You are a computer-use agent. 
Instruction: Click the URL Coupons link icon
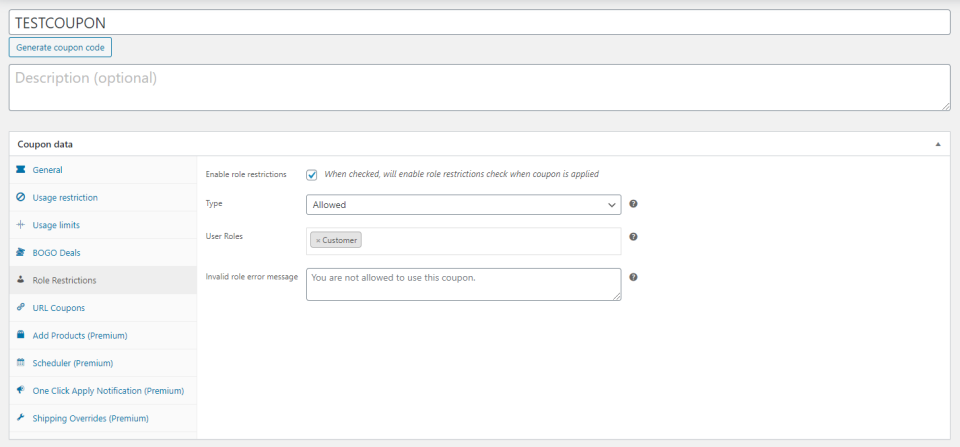point(21,308)
